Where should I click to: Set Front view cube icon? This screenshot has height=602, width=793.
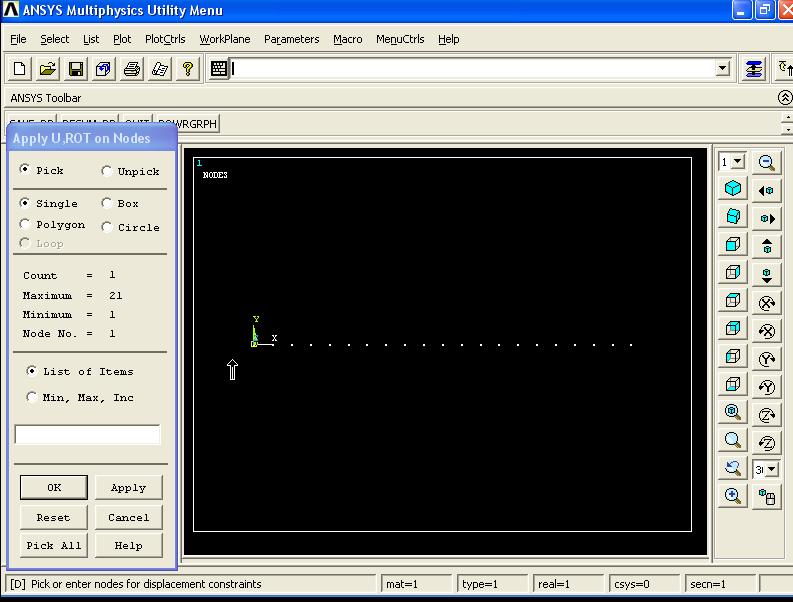pos(733,245)
